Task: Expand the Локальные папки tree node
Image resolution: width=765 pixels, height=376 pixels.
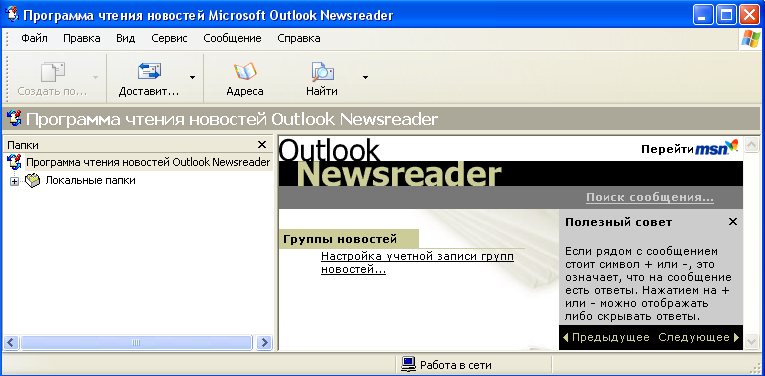Action: click(14, 181)
